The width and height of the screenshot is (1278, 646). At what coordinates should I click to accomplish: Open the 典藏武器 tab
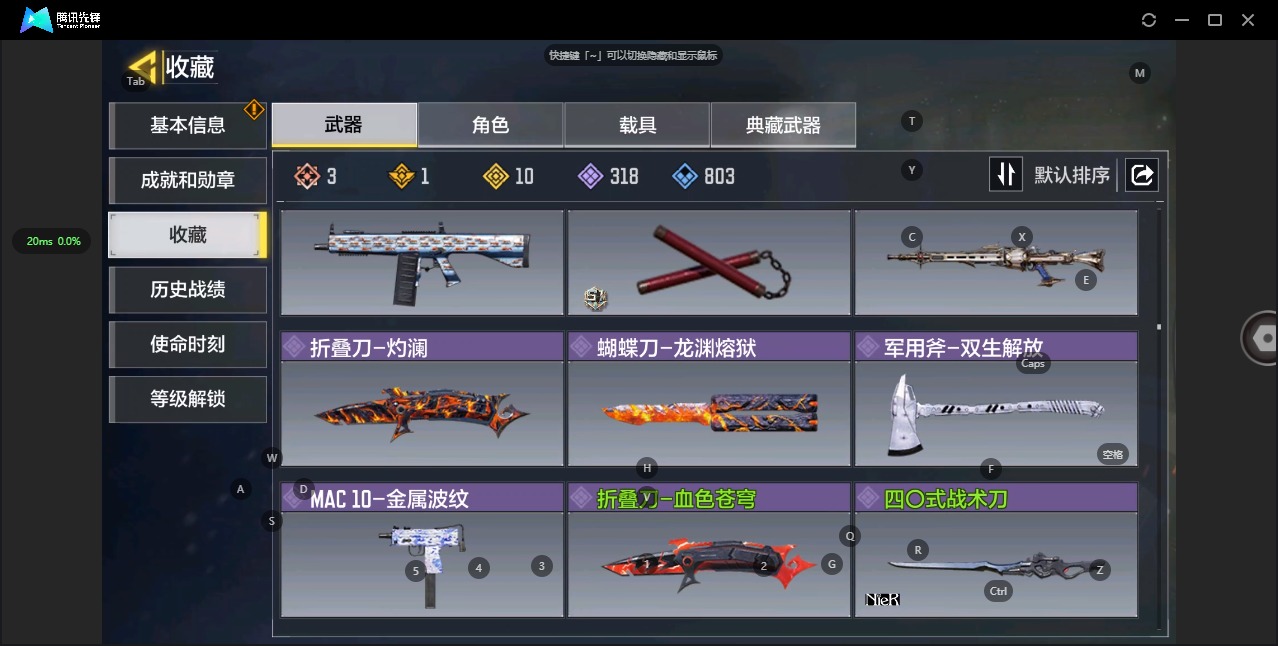point(783,125)
